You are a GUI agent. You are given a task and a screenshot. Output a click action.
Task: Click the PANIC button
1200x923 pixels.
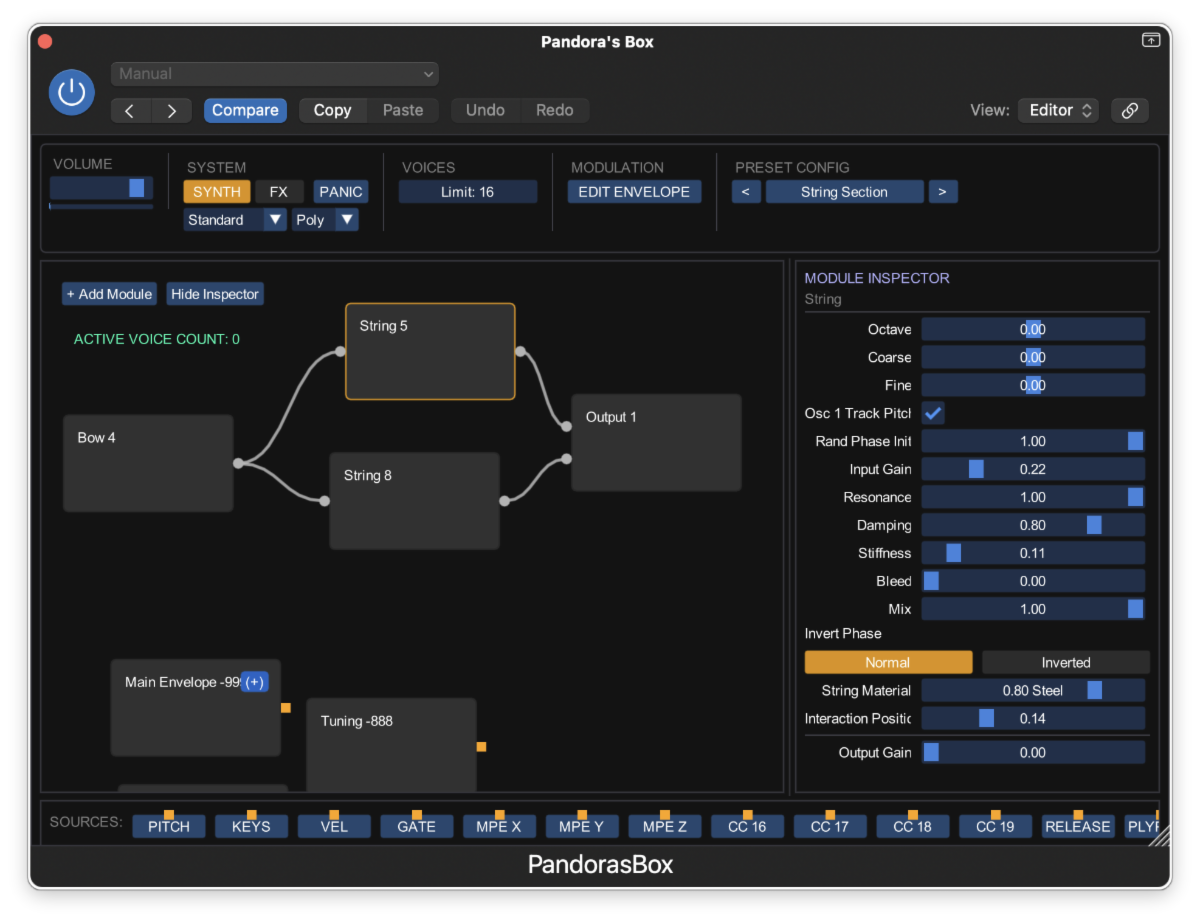pyautogui.click(x=341, y=192)
